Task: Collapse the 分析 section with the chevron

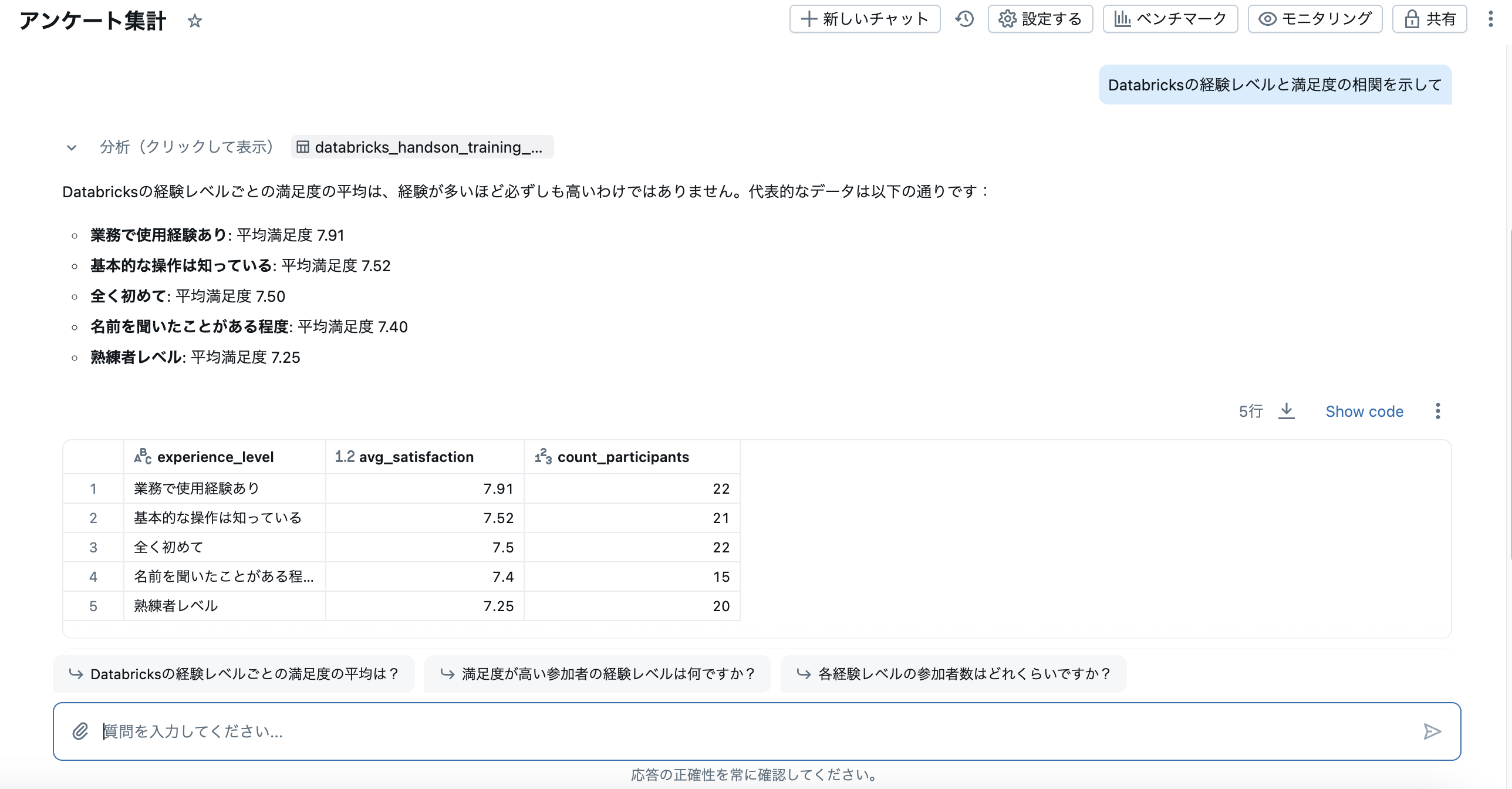Action: pos(70,147)
